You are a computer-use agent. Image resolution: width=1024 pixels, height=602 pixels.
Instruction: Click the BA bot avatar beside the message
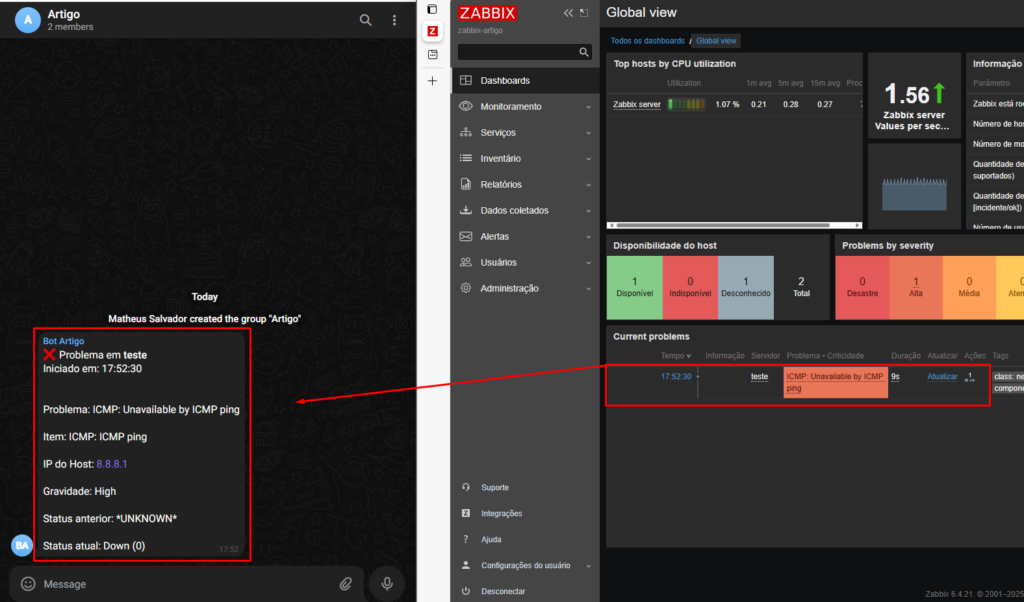(x=22, y=545)
